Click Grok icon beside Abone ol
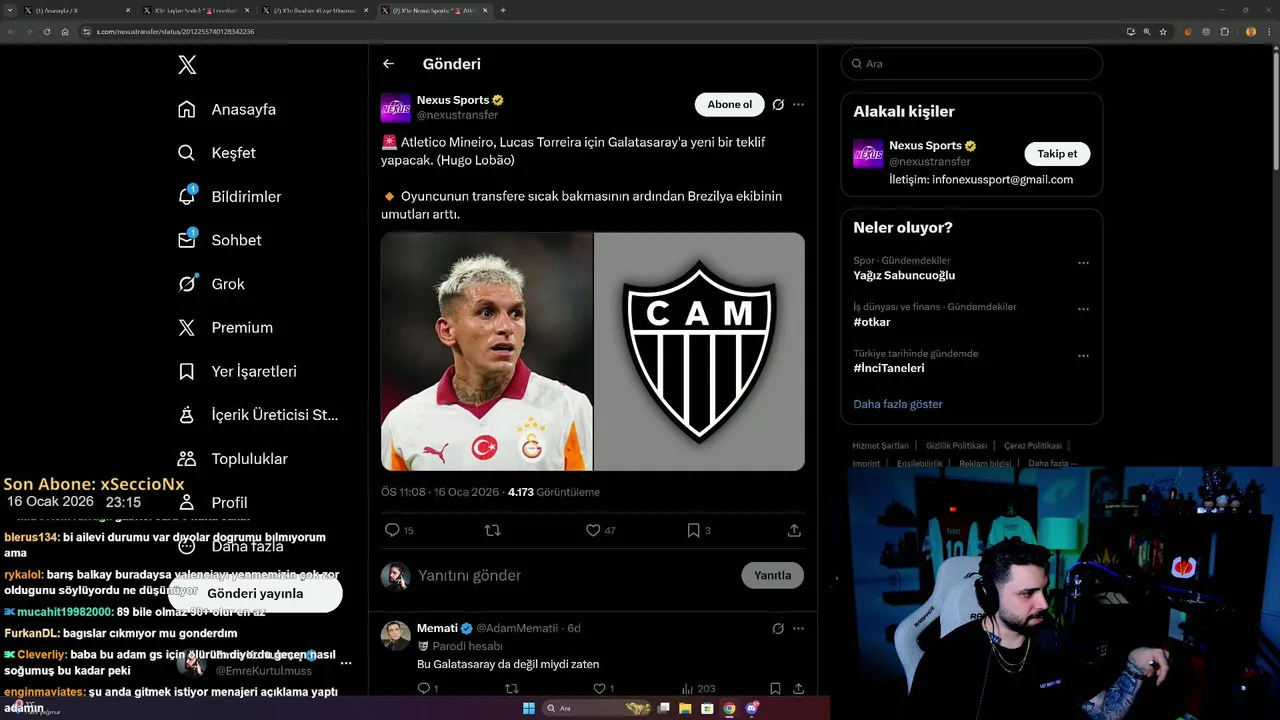The image size is (1280, 720). (778, 104)
